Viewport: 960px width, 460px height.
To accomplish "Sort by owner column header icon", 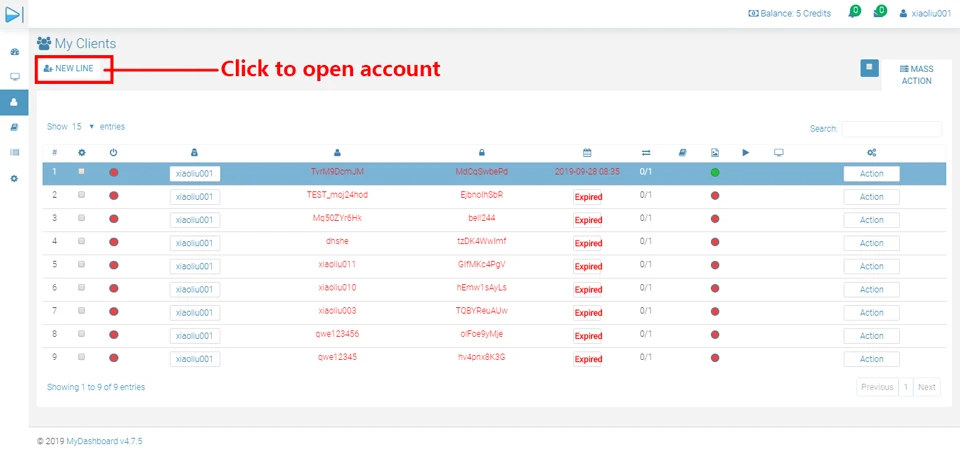I will [195, 153].
